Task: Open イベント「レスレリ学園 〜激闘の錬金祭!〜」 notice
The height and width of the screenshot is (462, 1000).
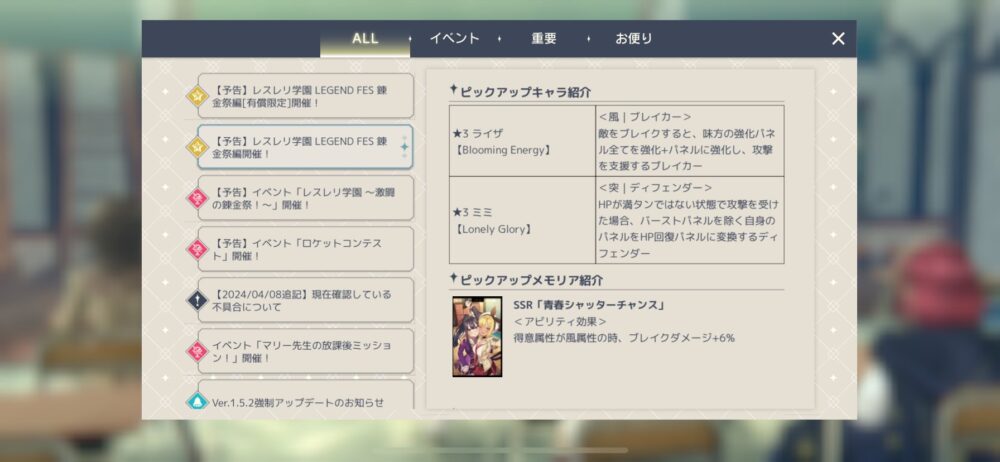Action: point(305,198)
